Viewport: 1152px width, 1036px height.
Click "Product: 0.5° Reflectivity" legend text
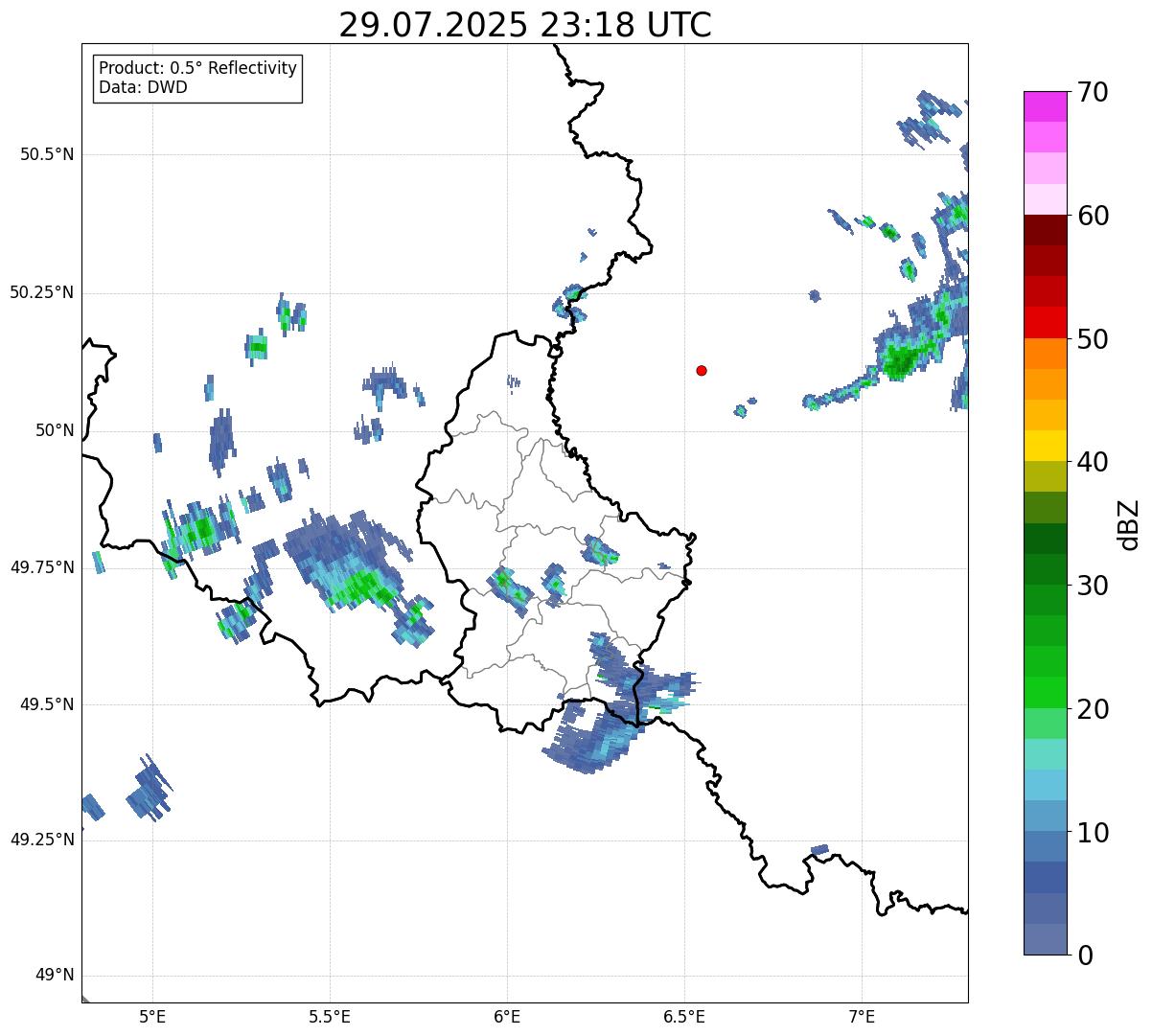coord(198,69)
